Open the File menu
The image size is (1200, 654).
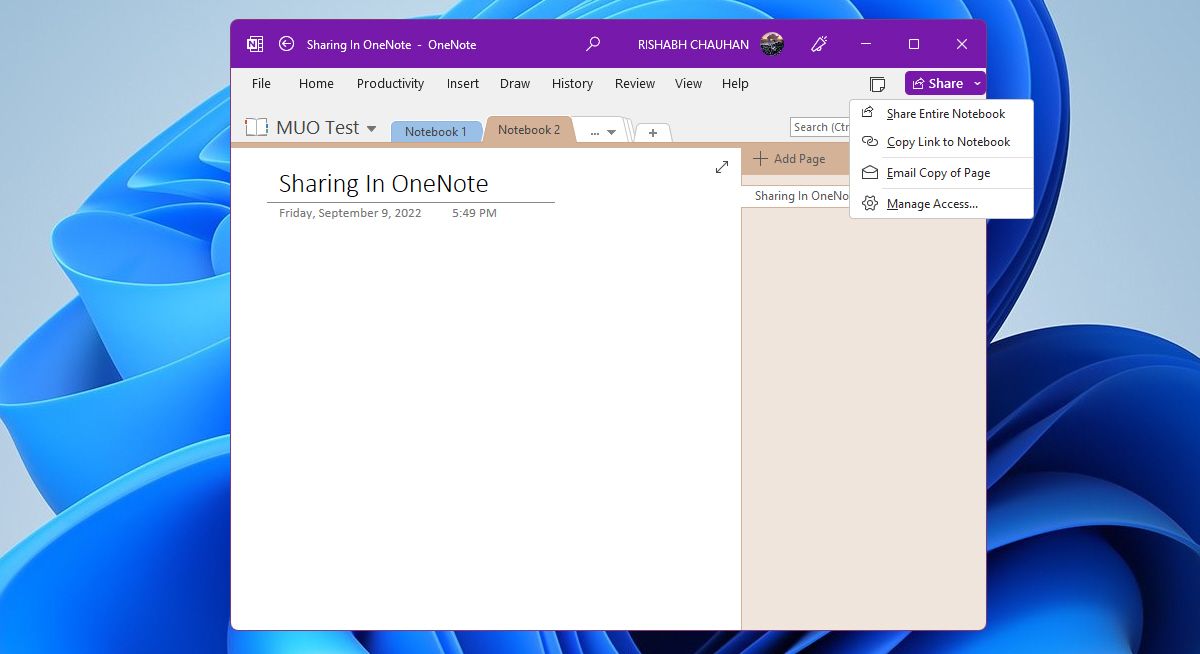261,83
